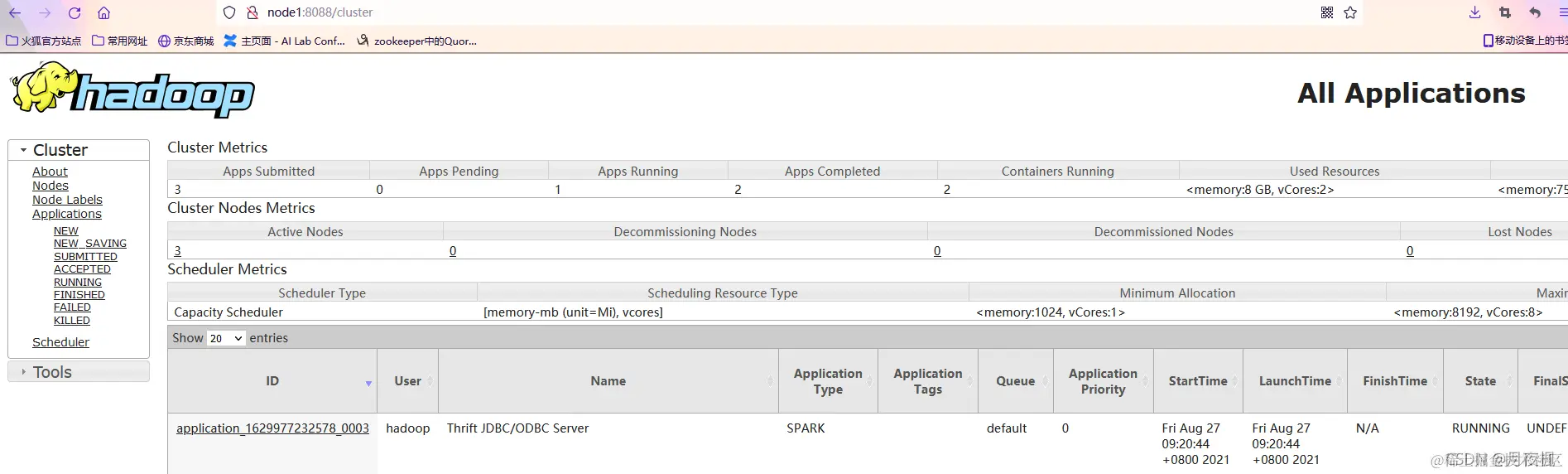Sort by Application Priority column
Screen dimensions: 1568x474
[x=1104, y=381]
